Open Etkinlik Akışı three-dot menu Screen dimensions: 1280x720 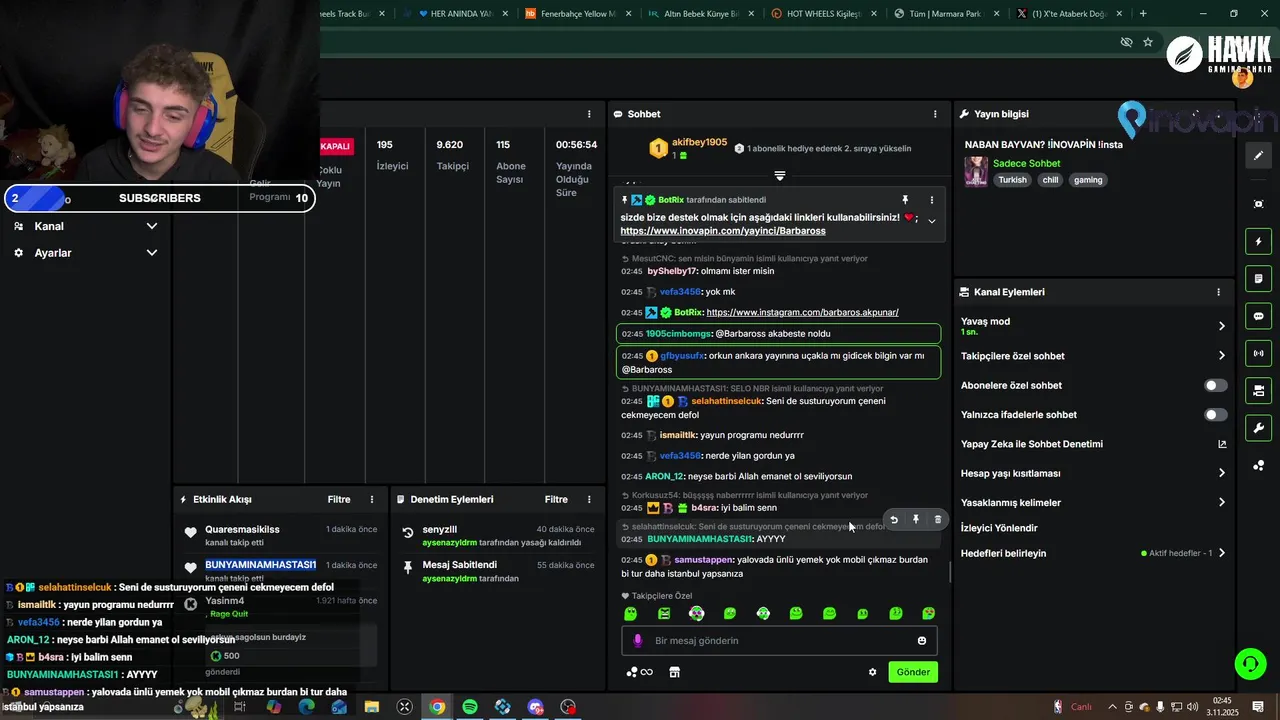372,499
